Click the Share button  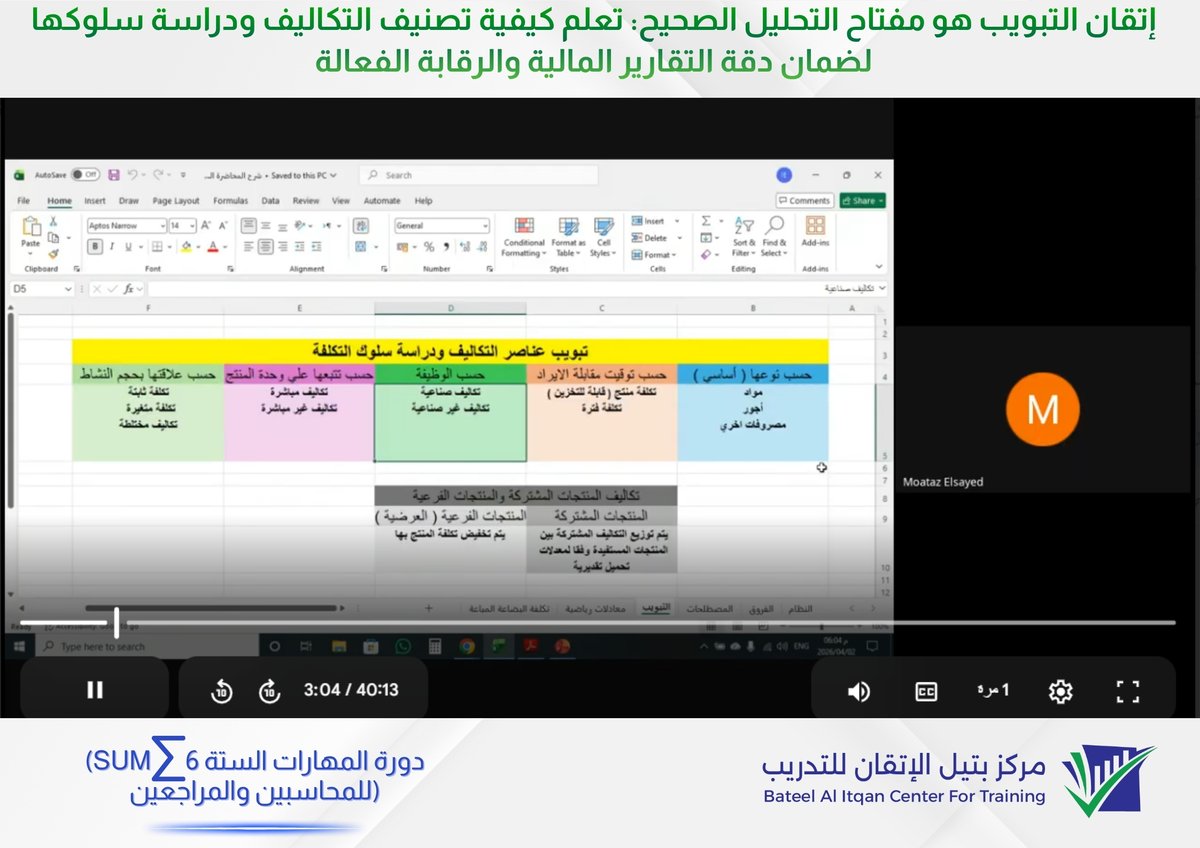click(x=862, y=200)
